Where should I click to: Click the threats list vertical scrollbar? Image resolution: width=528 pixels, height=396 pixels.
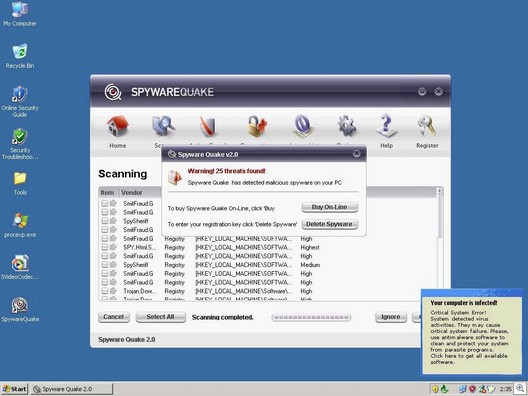(439, 244)
